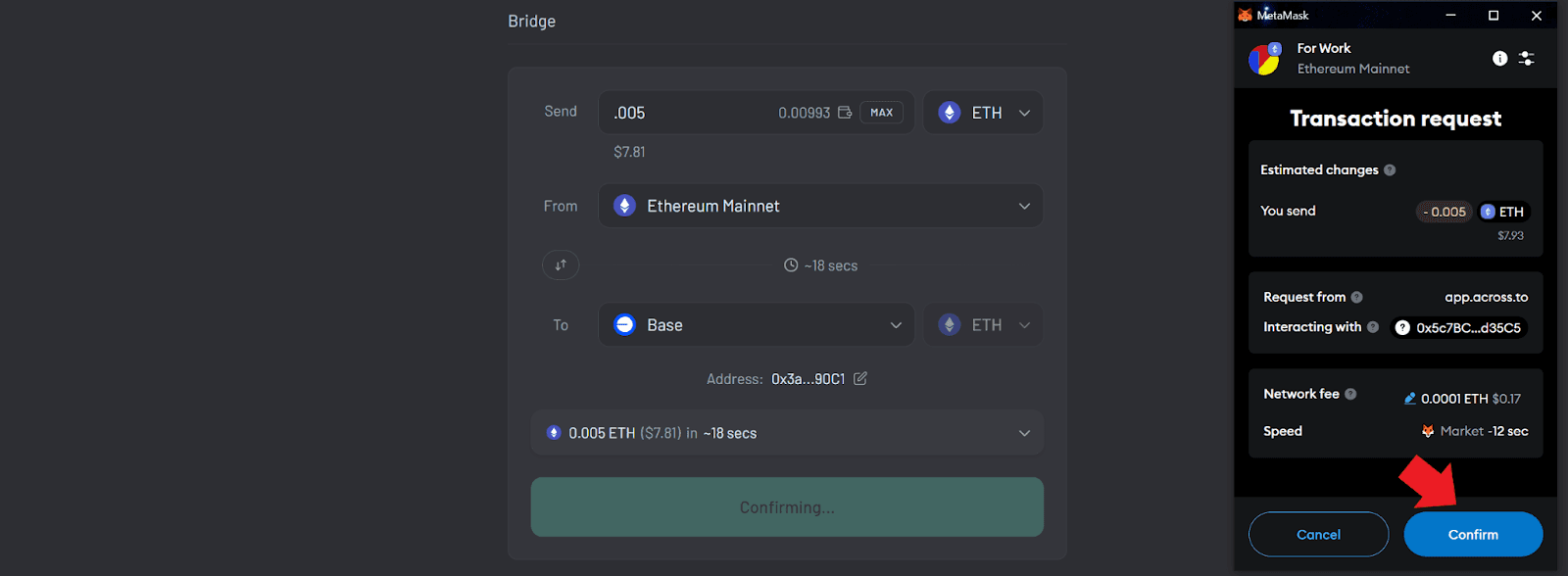Click the Estimated changes help icon
The height and width of the screenshot is (576, 1568).
1390,169
